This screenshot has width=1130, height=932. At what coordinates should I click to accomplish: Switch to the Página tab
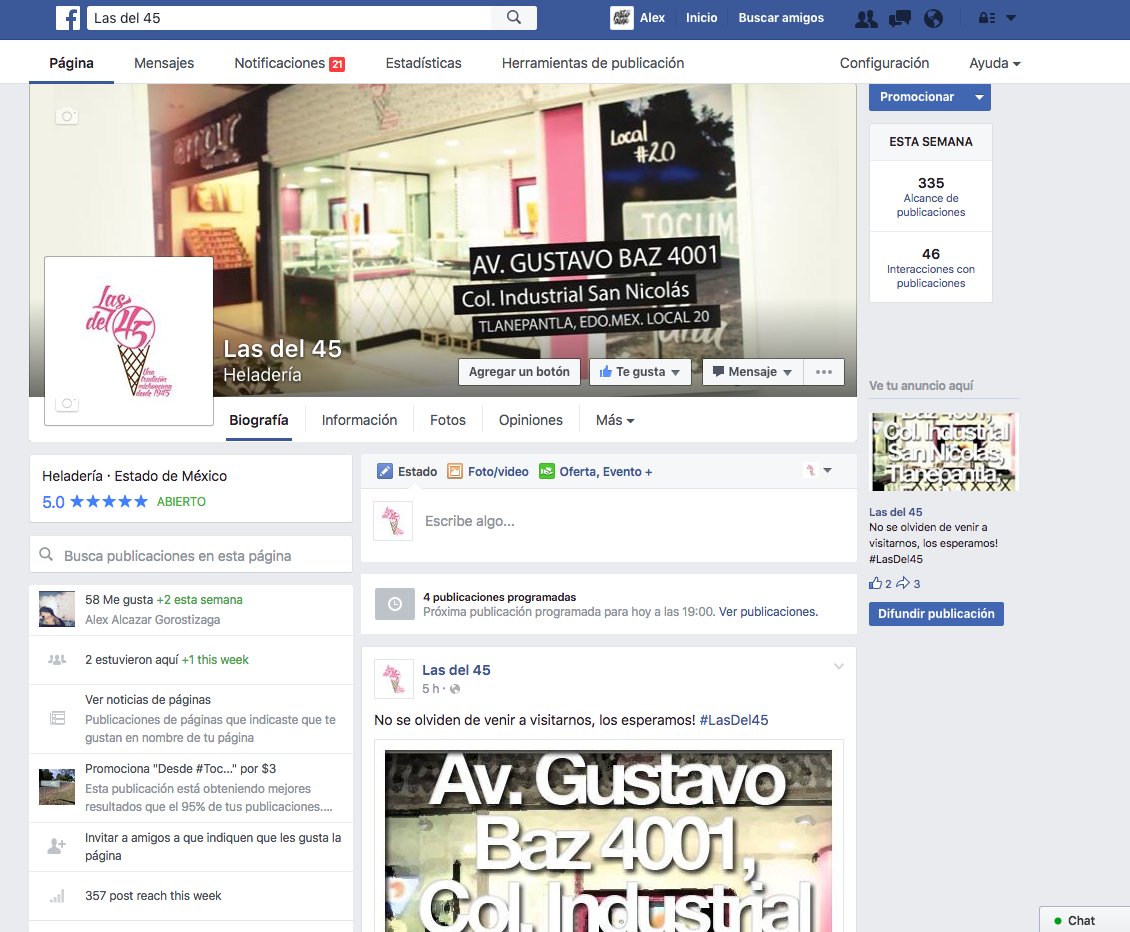point(71,63)
